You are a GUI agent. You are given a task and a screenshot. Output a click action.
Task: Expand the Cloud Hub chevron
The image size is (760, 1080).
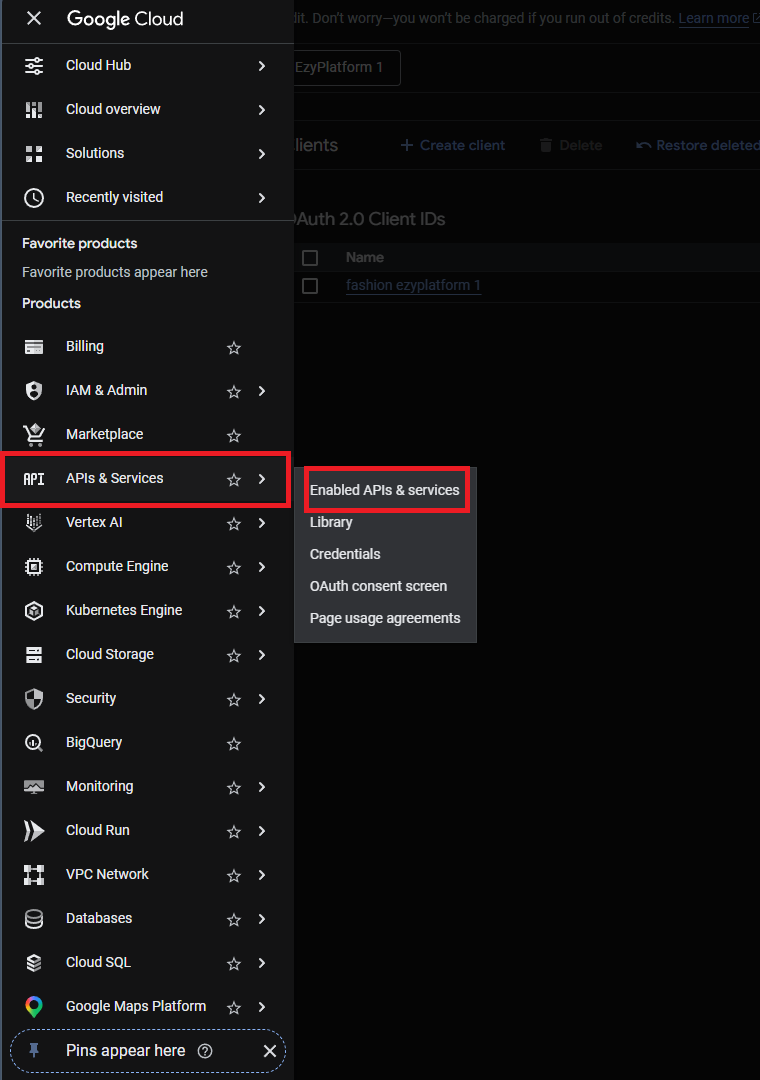(262, 66)
